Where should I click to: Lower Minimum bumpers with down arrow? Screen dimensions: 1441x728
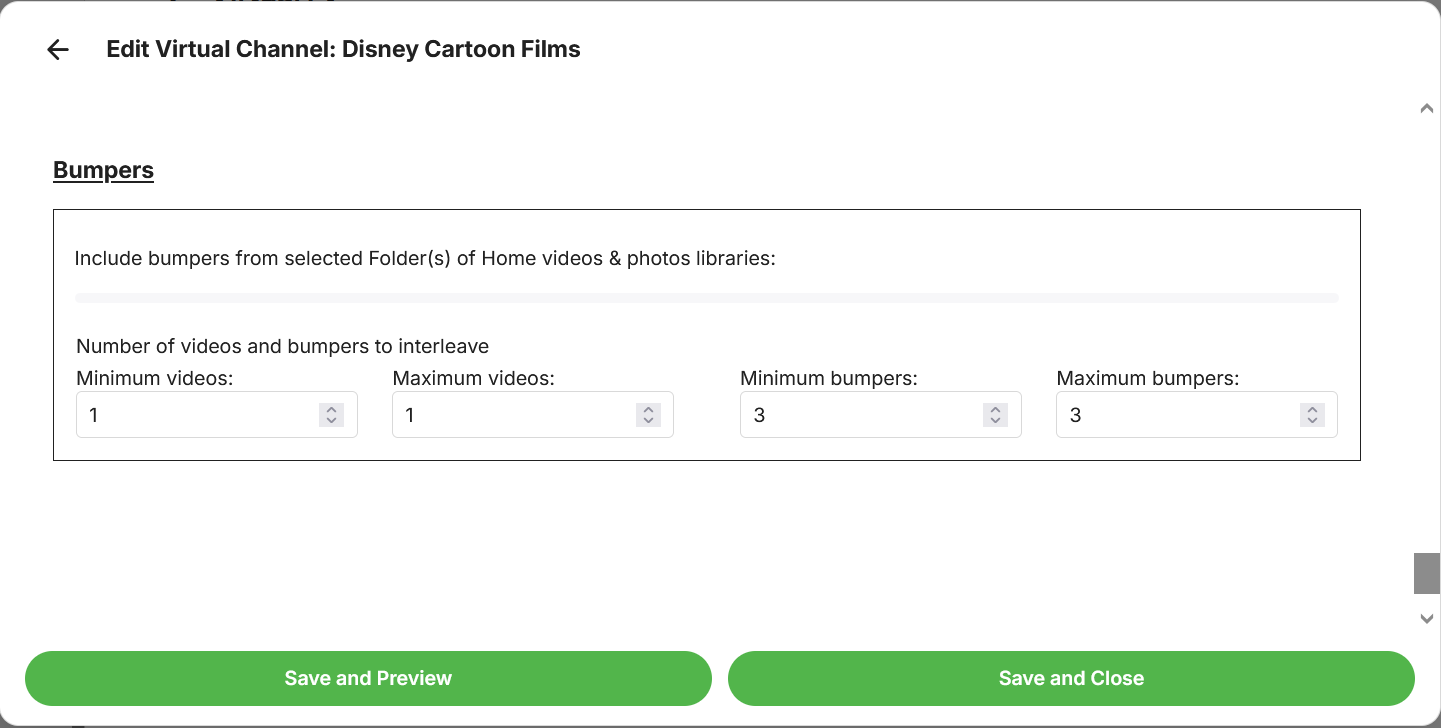tap(995, 420)
